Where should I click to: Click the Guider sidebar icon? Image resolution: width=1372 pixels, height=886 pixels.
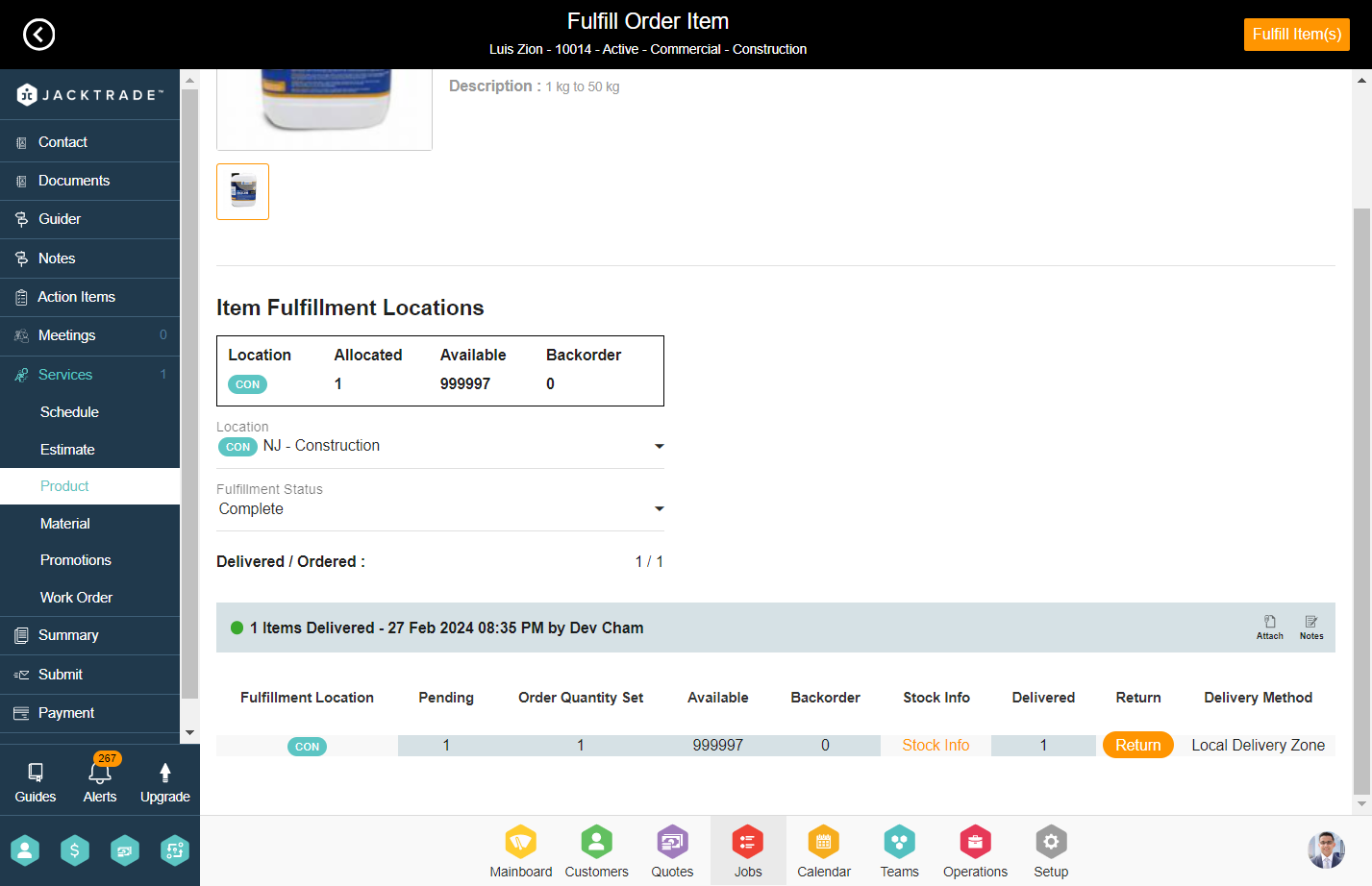pos(21,220)
